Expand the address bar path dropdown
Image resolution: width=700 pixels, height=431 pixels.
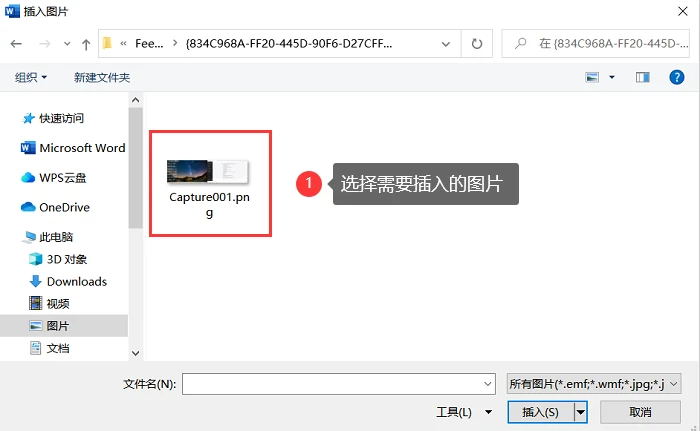(446, 44)
